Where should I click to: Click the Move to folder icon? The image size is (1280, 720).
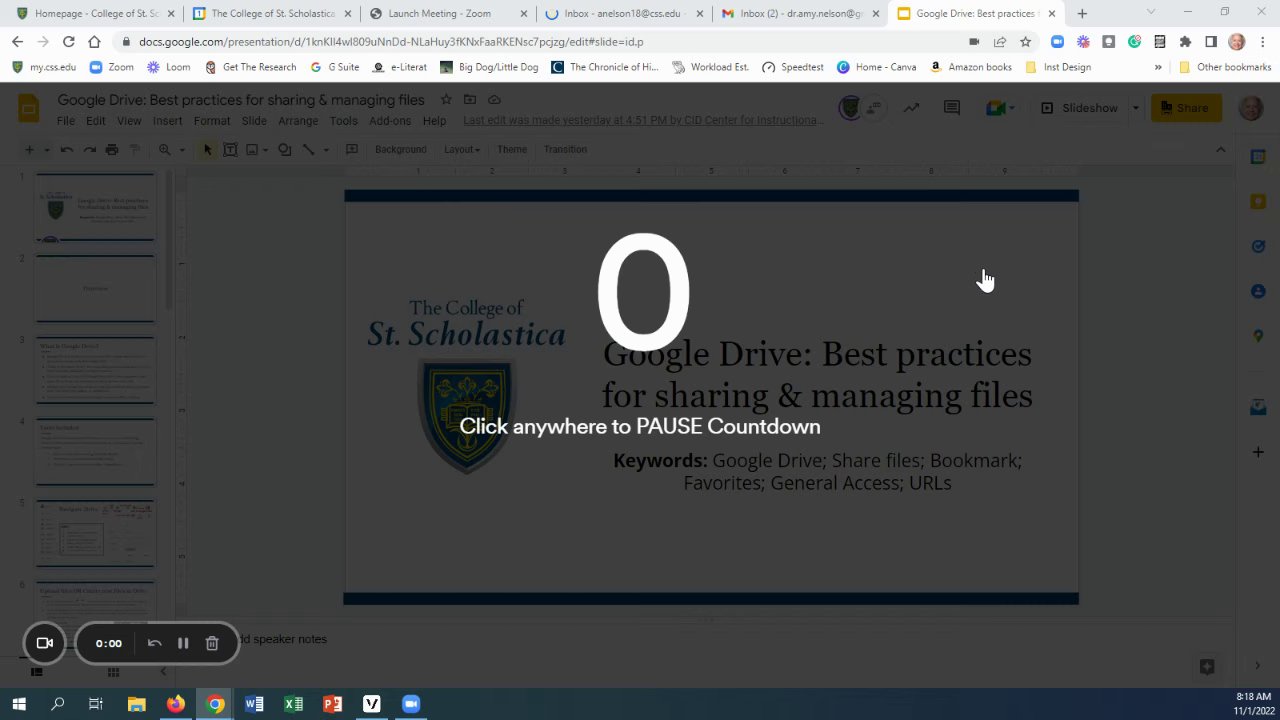tap(470, 99)
